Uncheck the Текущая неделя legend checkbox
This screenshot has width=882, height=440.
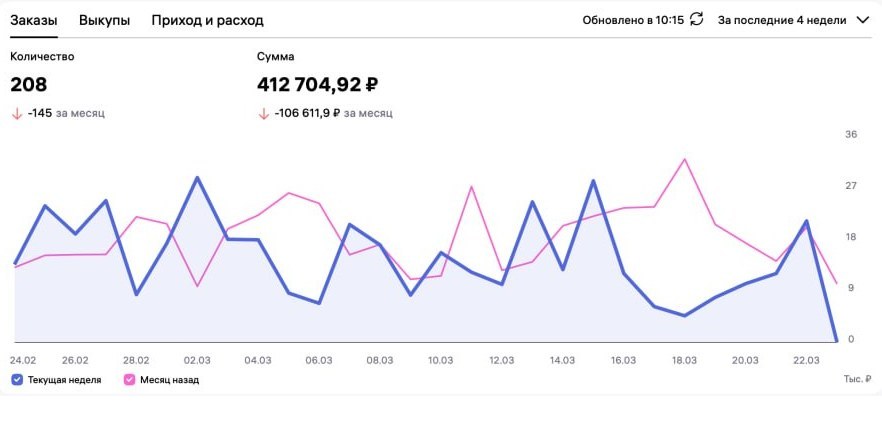[x=17, y=380]
